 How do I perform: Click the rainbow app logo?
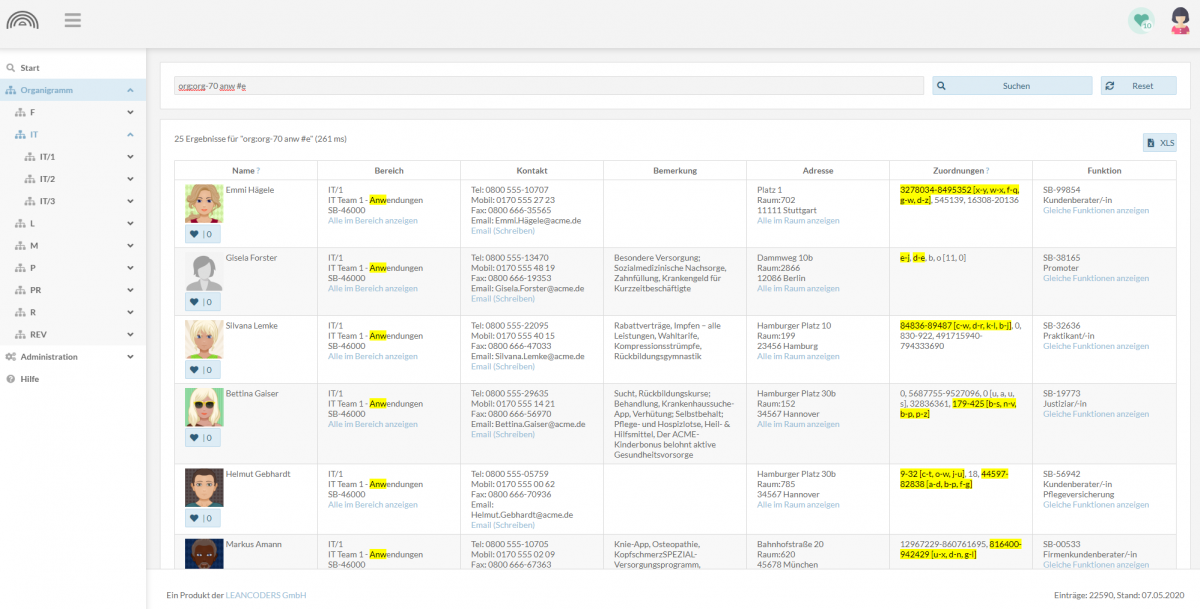23,20
